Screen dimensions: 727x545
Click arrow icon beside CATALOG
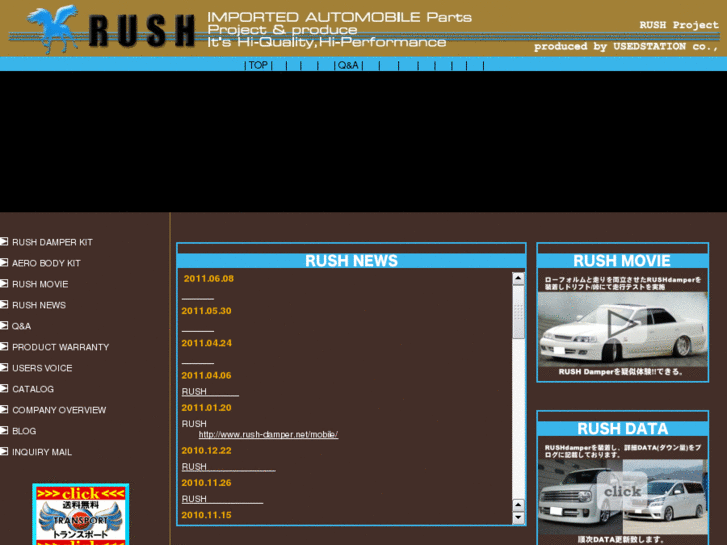tap(4, 388)
